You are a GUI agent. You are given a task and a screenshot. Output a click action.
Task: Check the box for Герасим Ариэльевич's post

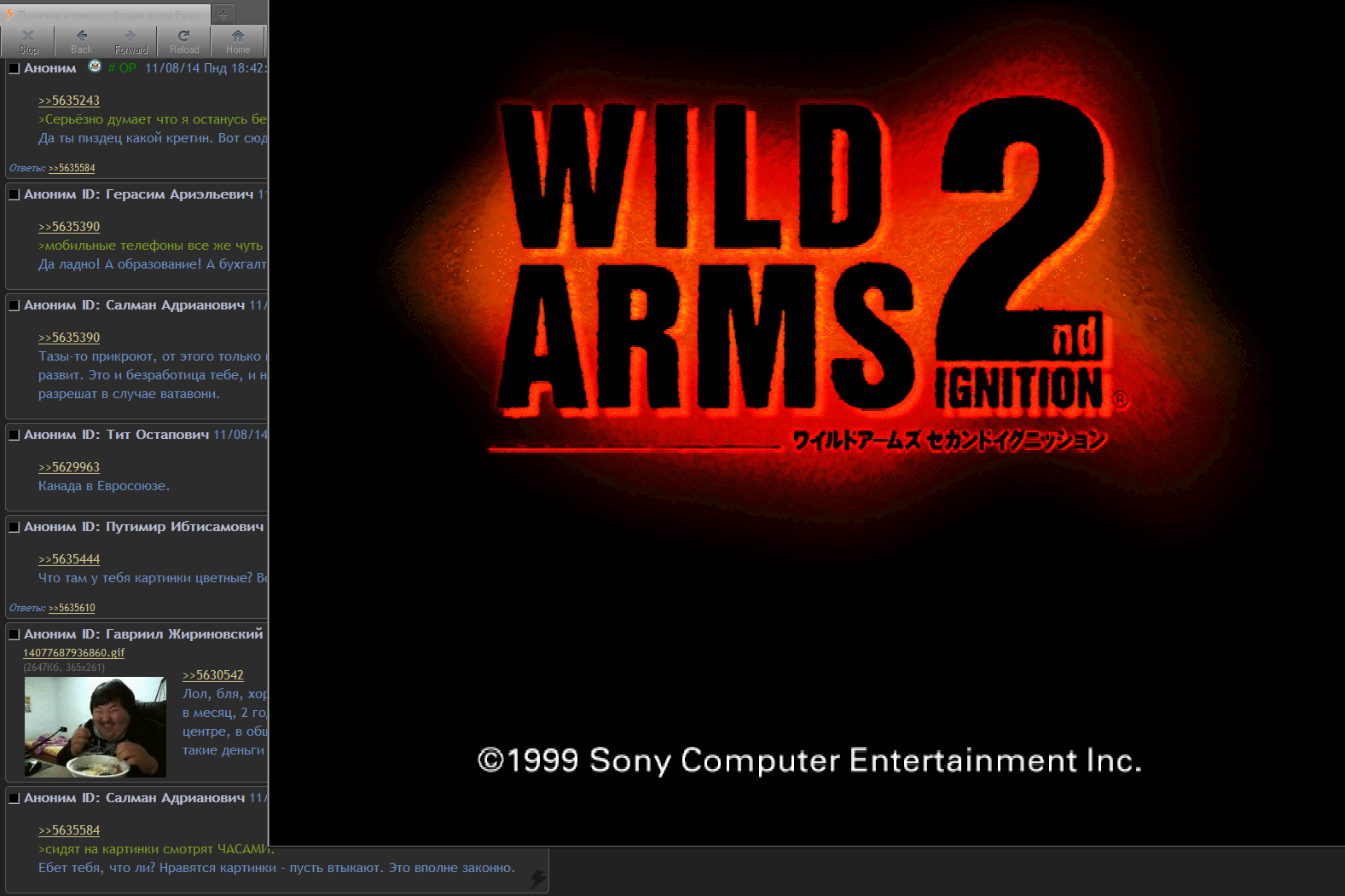tap(14, 194)
